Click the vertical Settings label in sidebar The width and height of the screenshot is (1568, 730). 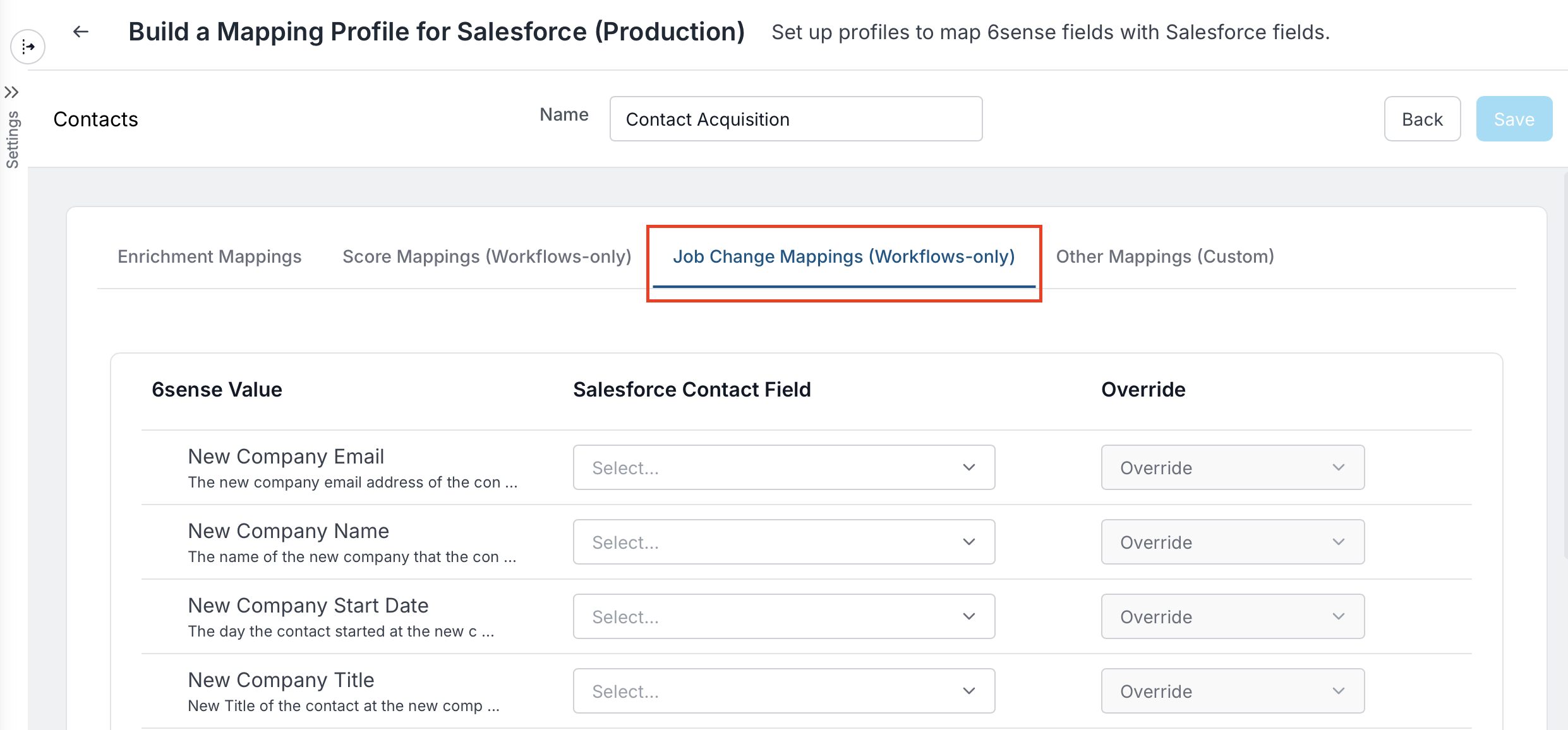tap(12, 140)
